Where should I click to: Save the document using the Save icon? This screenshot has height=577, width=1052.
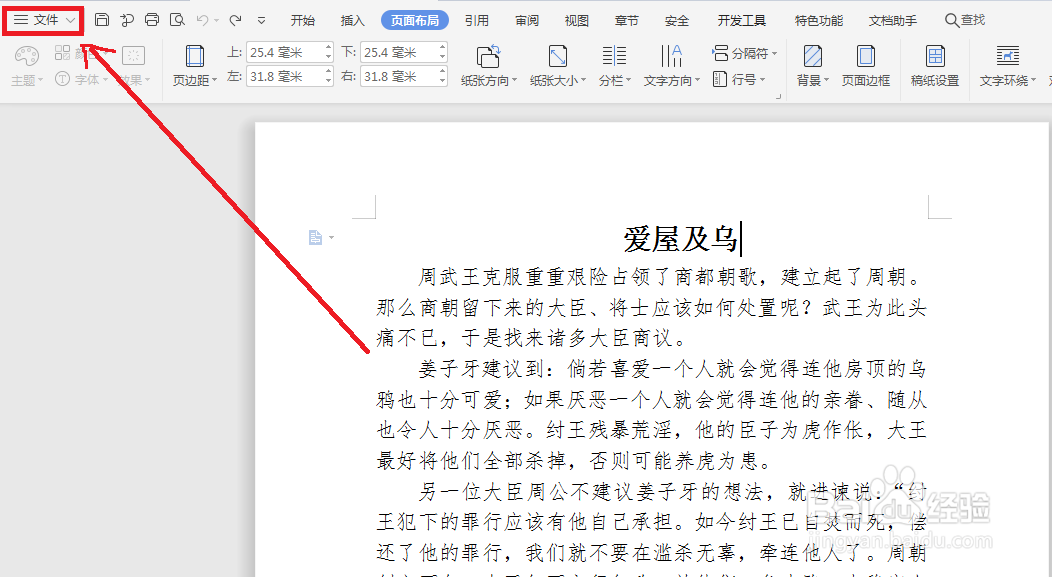tap(103, 18)
